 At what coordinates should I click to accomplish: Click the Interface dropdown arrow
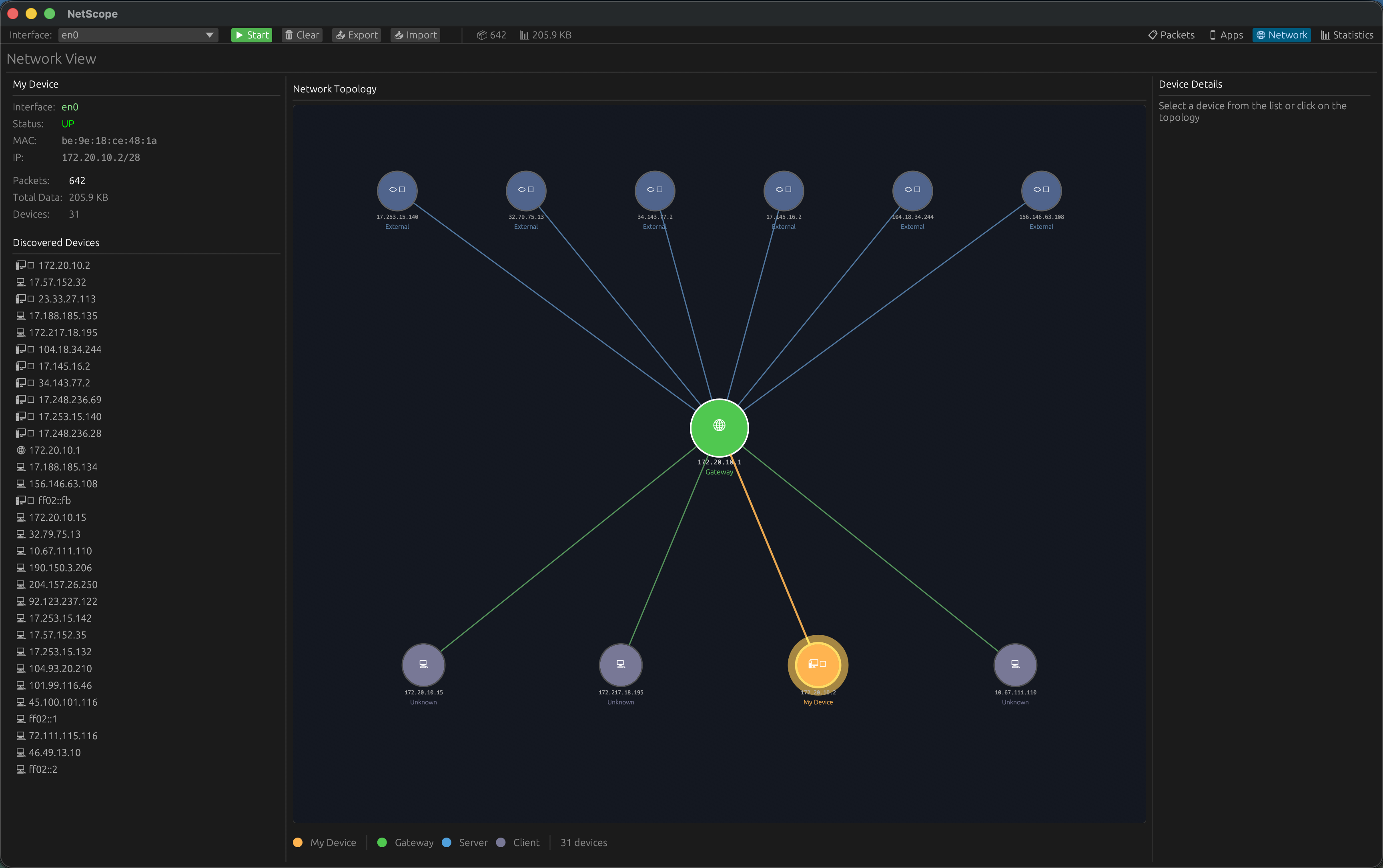210,35
